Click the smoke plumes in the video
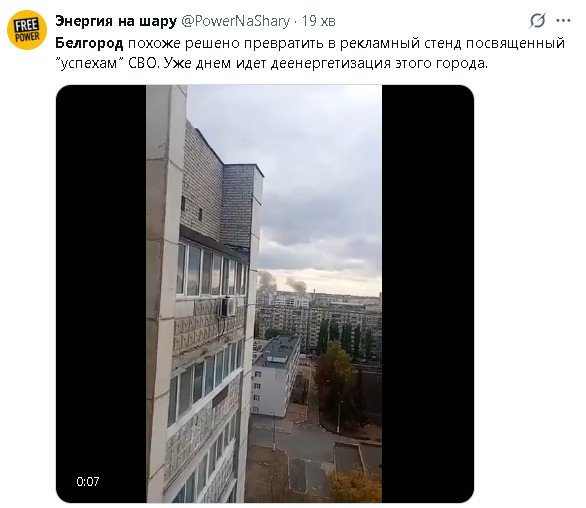 pyautogui.click(x=282, y=282)
